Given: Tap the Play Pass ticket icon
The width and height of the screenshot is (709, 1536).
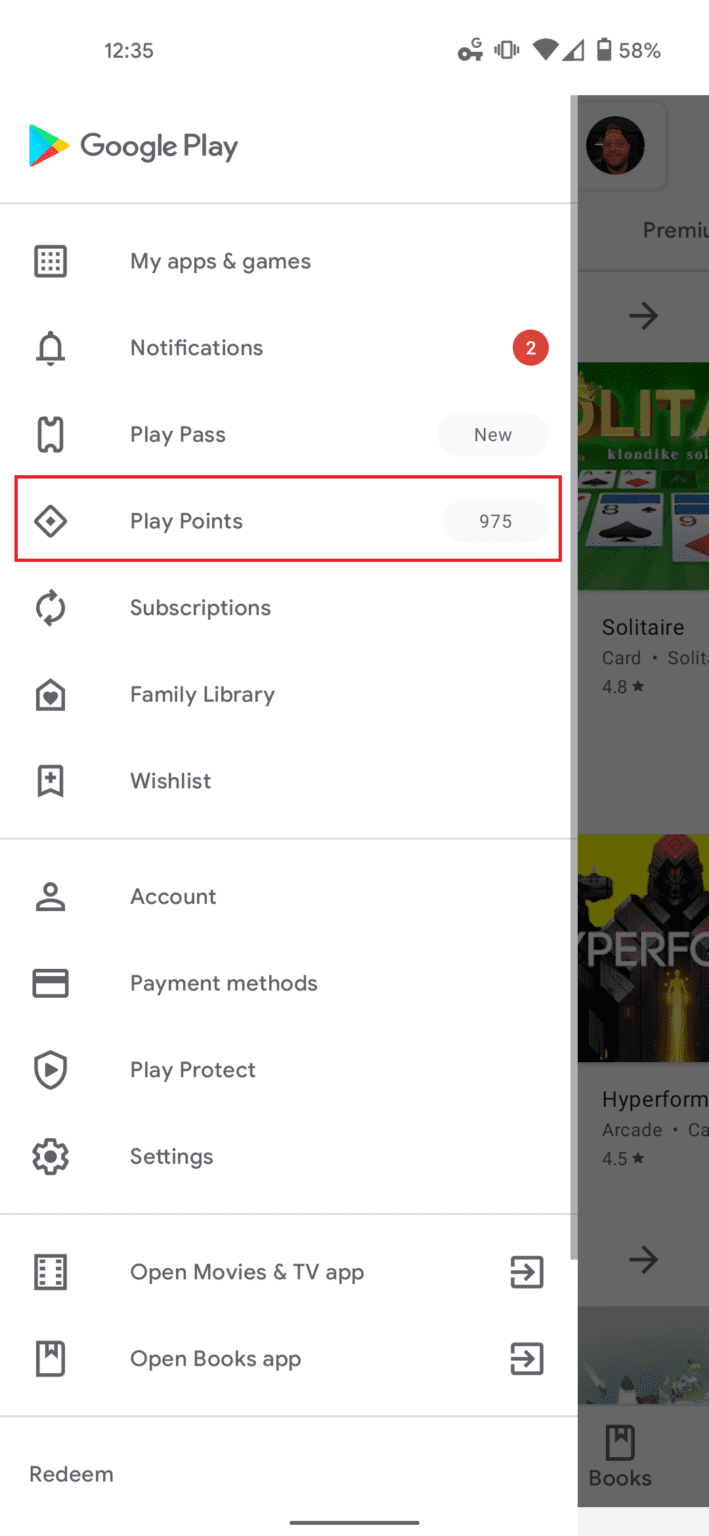Looking at the screenshot, I should pyautogui.click(x=50, y=434).
